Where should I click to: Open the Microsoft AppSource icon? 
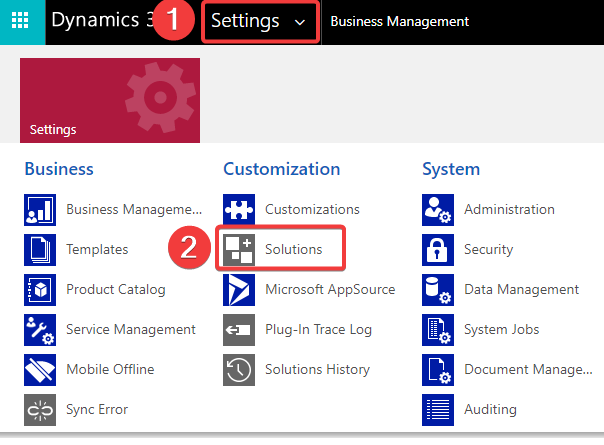point(239,290)
